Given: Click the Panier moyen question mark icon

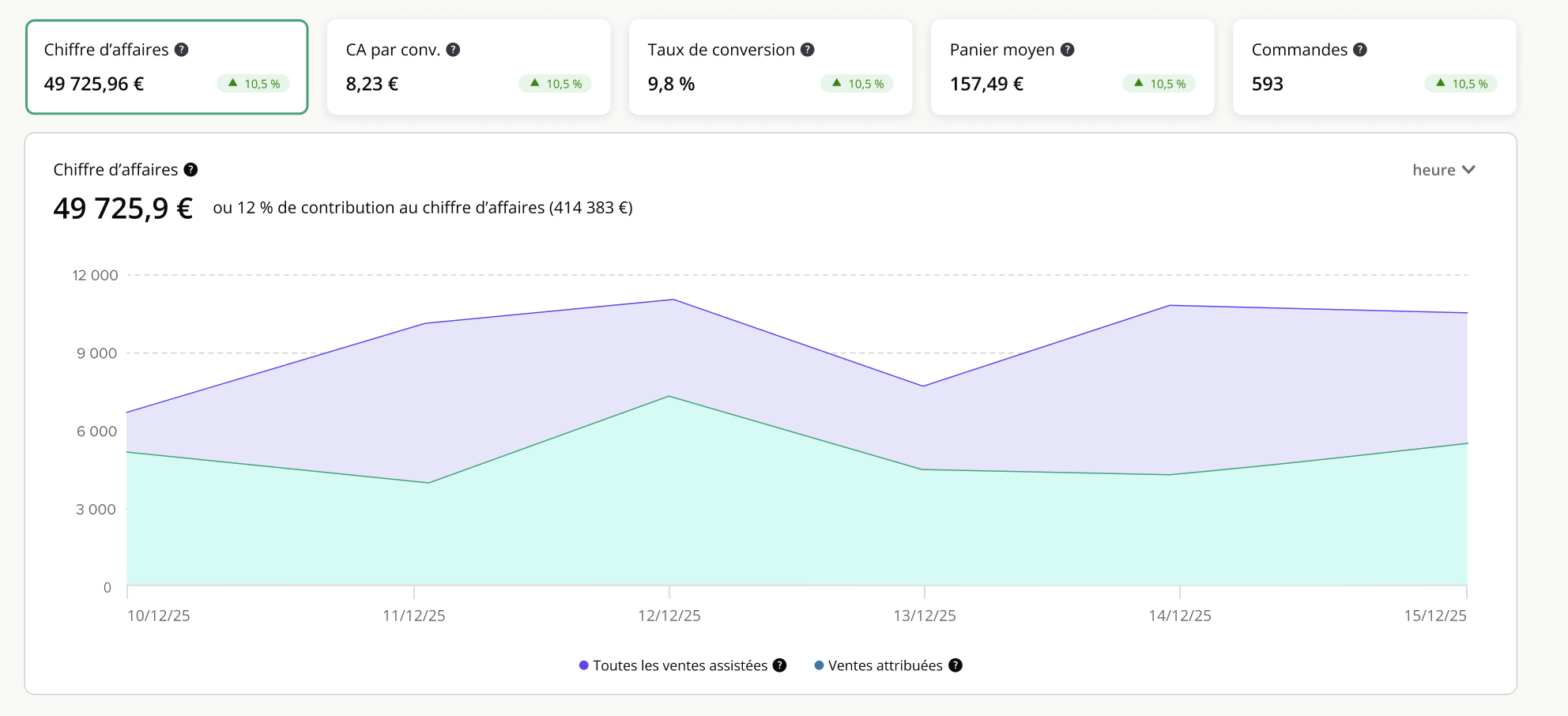Looking at the screenshot, I should (x=1067, y=50).
